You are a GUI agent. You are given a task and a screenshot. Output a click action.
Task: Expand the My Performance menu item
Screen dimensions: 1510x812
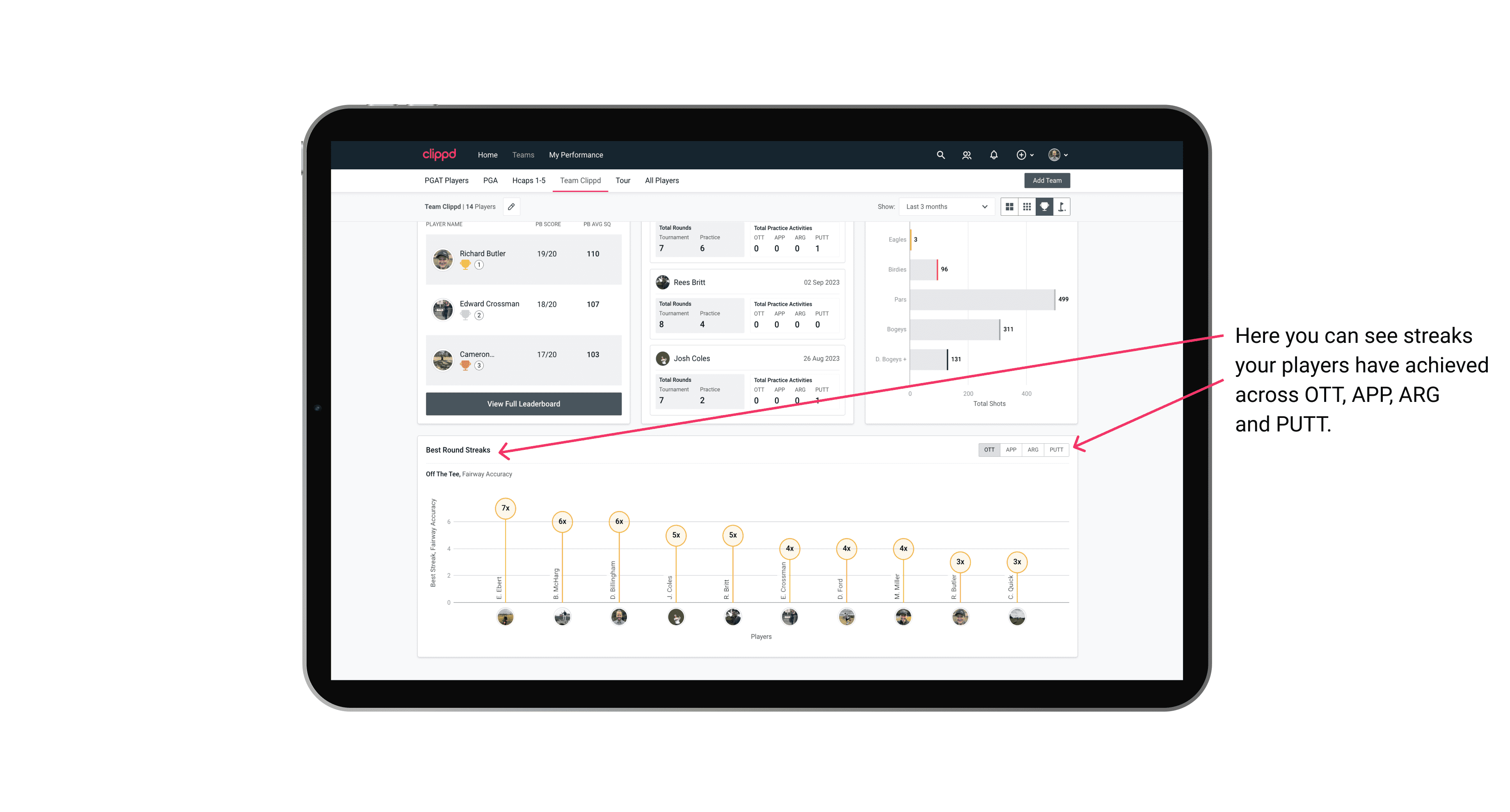tap(577, 154)
